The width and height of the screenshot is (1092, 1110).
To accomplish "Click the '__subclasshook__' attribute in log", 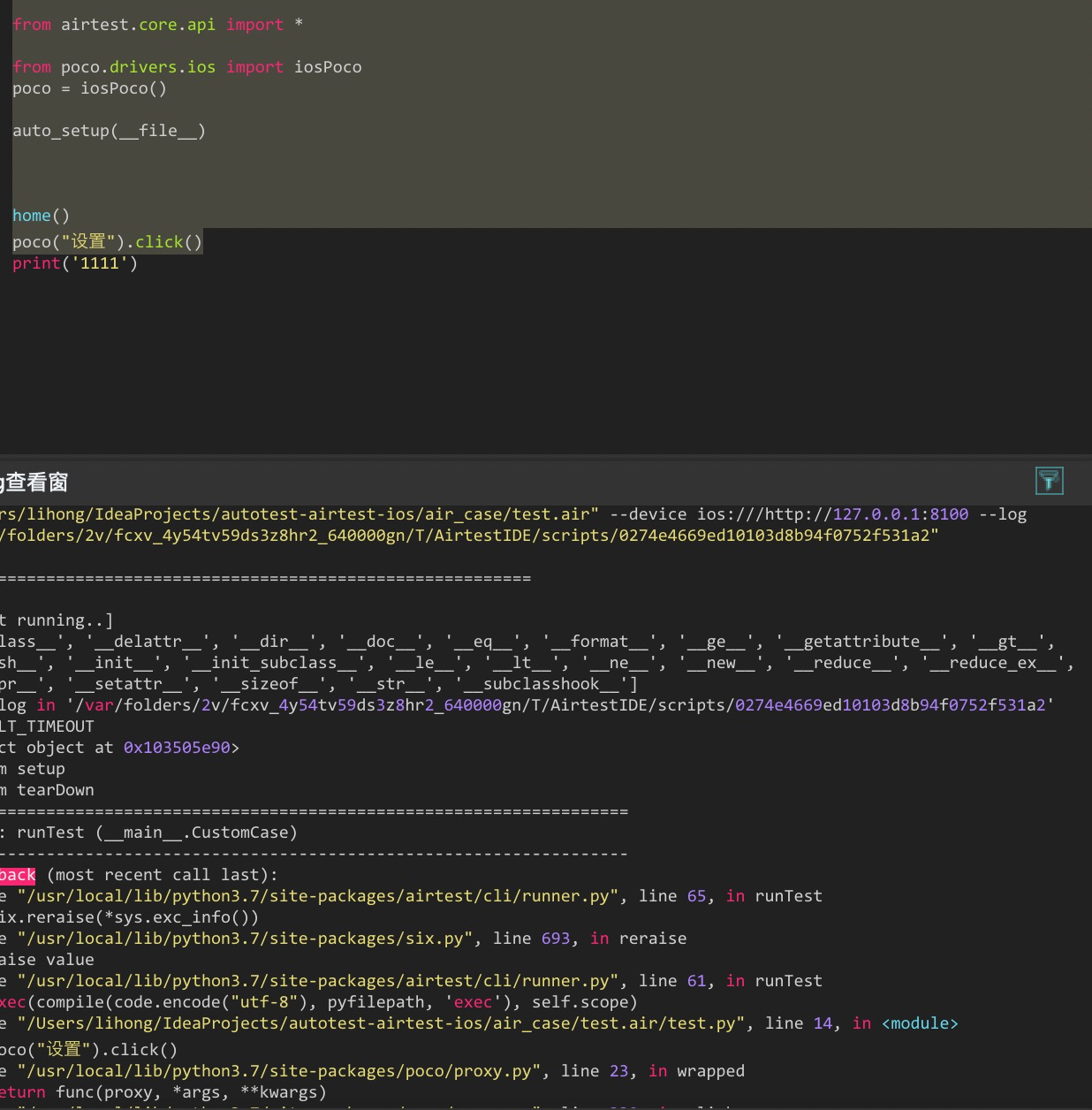I will (x=541, y=684).
